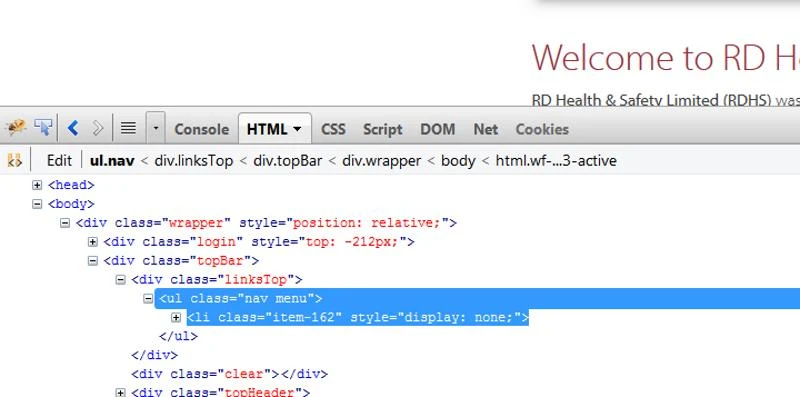The height and width of the screenshot is (397, 800).
Task: Switch to the Script tab
Action: (383, 130)
